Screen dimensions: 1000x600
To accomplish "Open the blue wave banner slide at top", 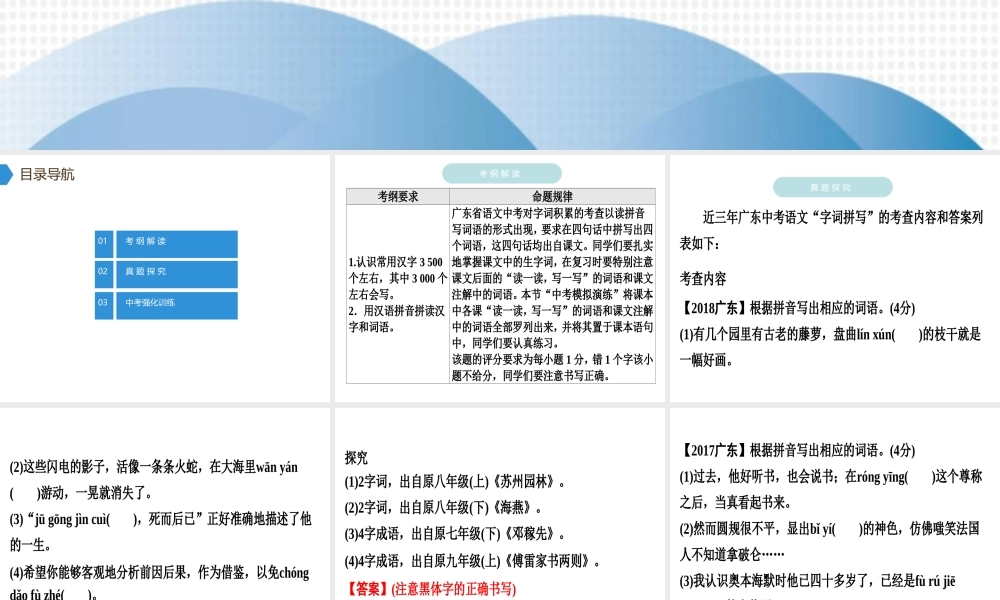I will click(500, 75).
